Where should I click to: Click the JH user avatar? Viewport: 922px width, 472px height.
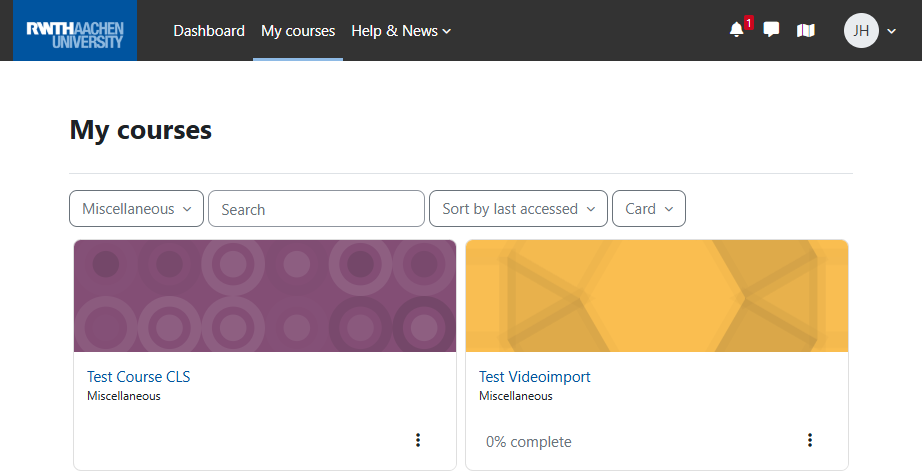pyautogui.click(x=861, y=30)
